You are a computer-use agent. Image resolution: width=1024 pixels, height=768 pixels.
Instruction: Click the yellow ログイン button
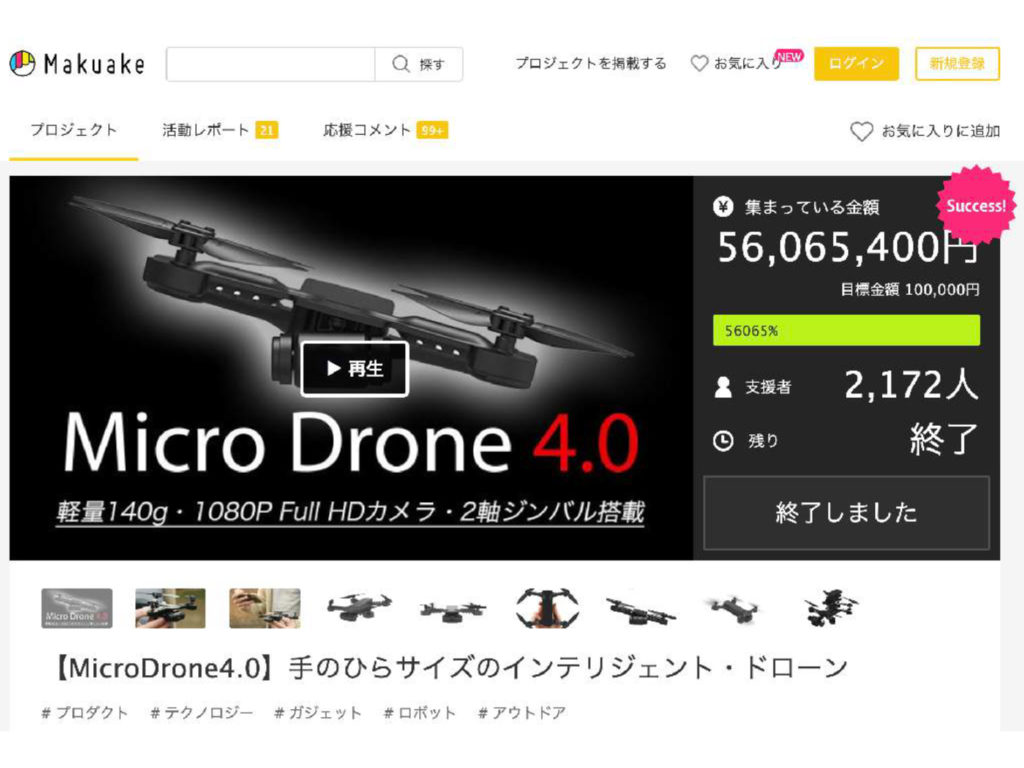(x=856, y=63)
